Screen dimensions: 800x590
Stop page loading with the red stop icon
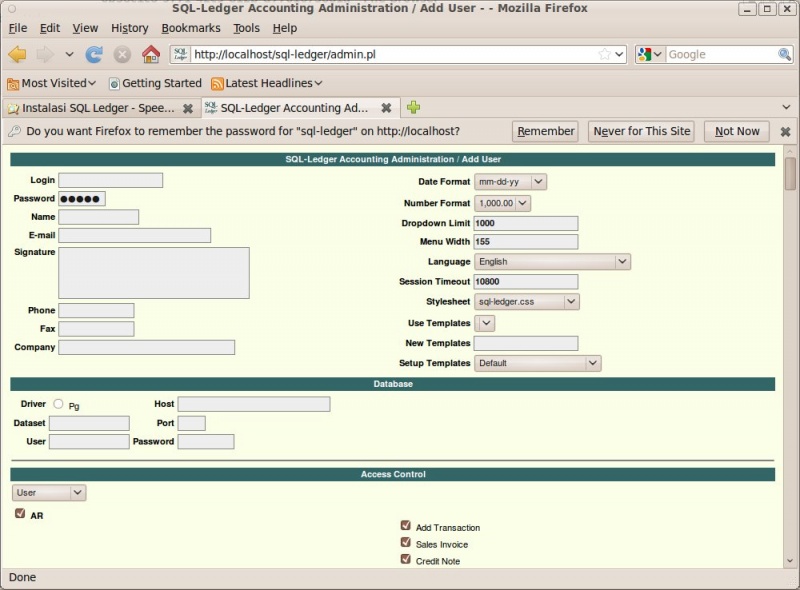click(122, 54)
